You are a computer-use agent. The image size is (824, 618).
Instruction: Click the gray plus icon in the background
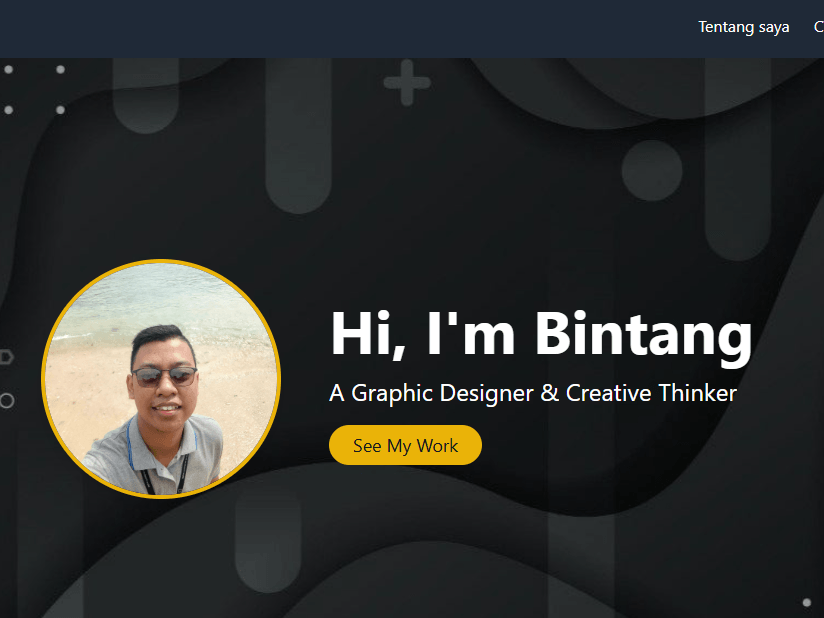coord(407,82)
